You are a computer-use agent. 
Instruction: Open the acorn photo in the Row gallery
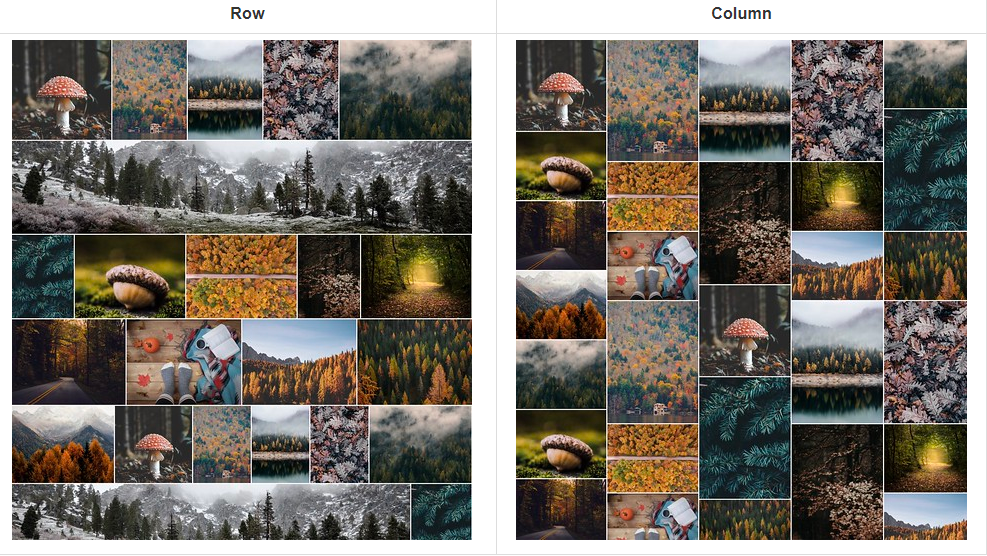[130, 276]
